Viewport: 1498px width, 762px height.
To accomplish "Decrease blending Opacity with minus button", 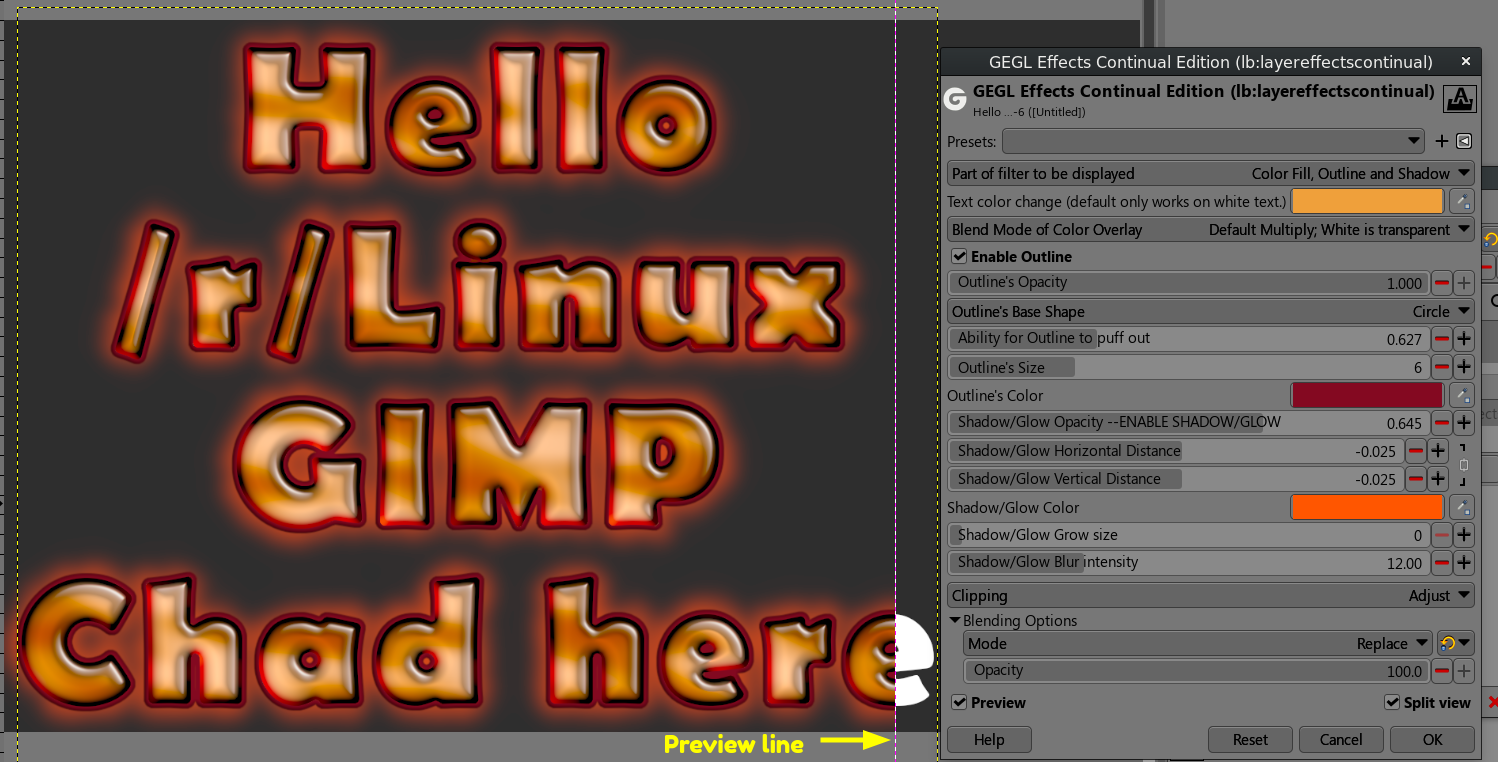I will [1442, 671].
